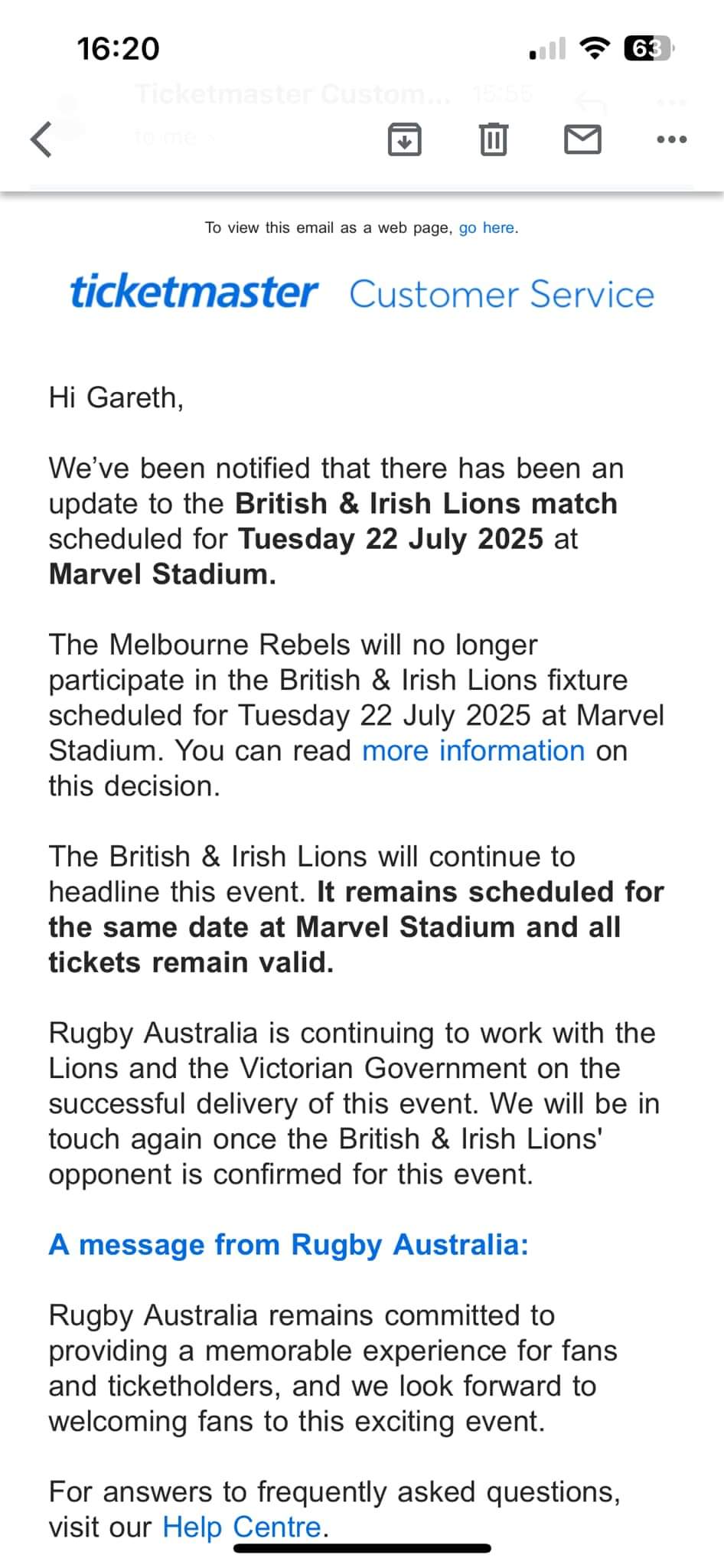The width and height of the screenshot is (724, 1568).
Task: Follow the "more information" link
Action: (x=473, y=751)
